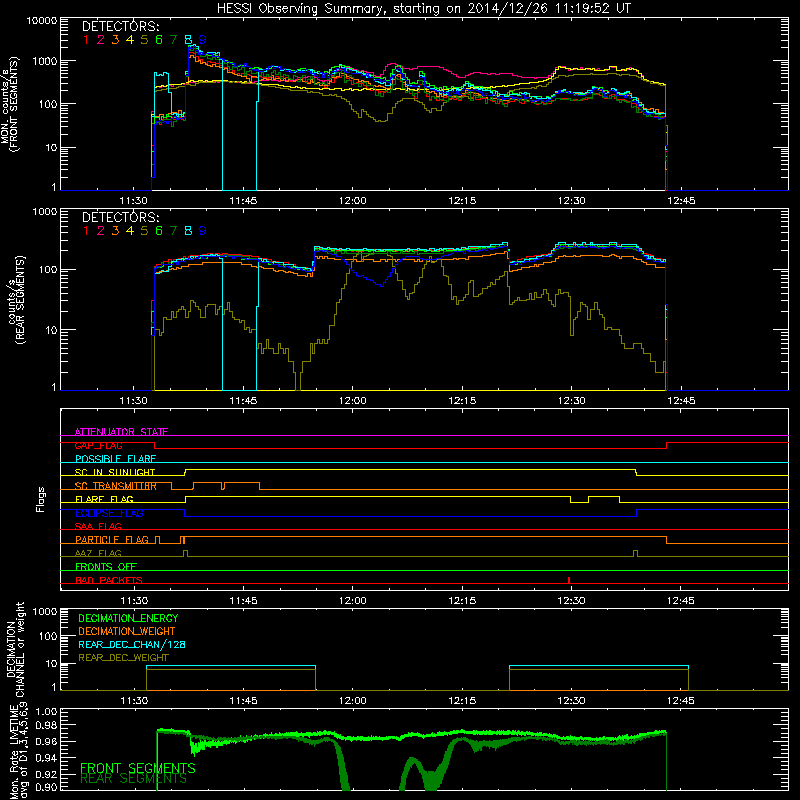Click 12:45 tick label under flags panel
Image resolution: width=800 pixels, height=800 pixels.
pos(681,601)
